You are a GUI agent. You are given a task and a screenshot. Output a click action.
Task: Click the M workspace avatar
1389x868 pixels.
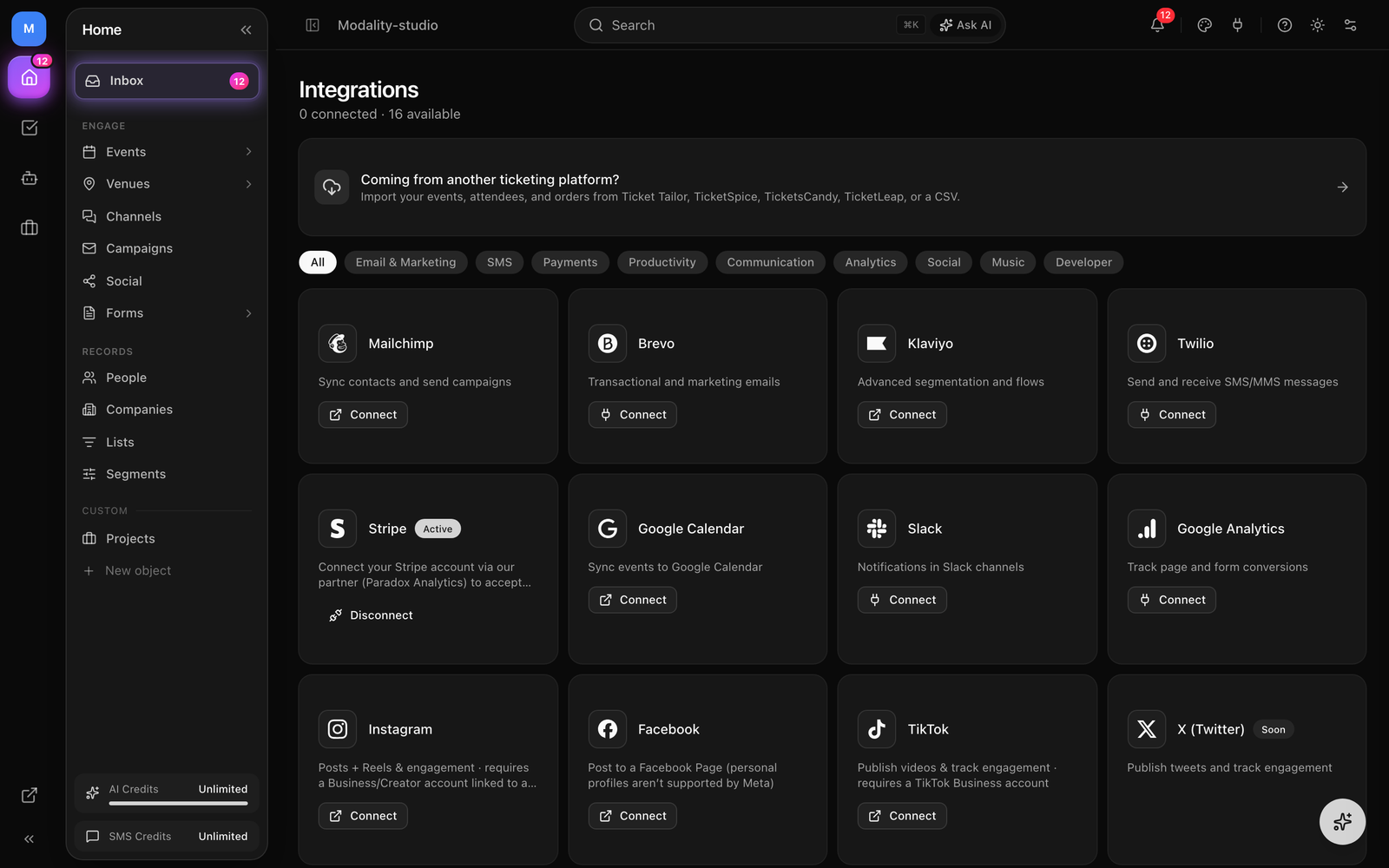tap(29, 29)
